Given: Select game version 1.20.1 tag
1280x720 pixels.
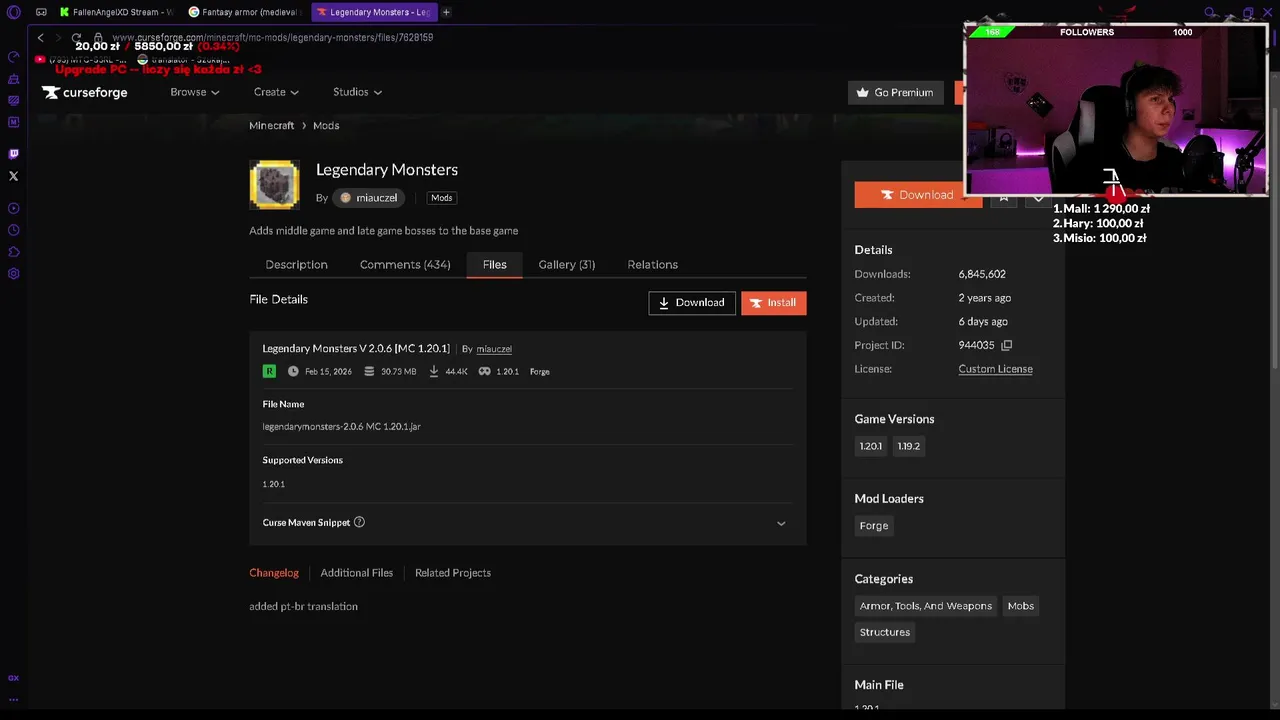Looking at the screenshot, I should (871, 446).
